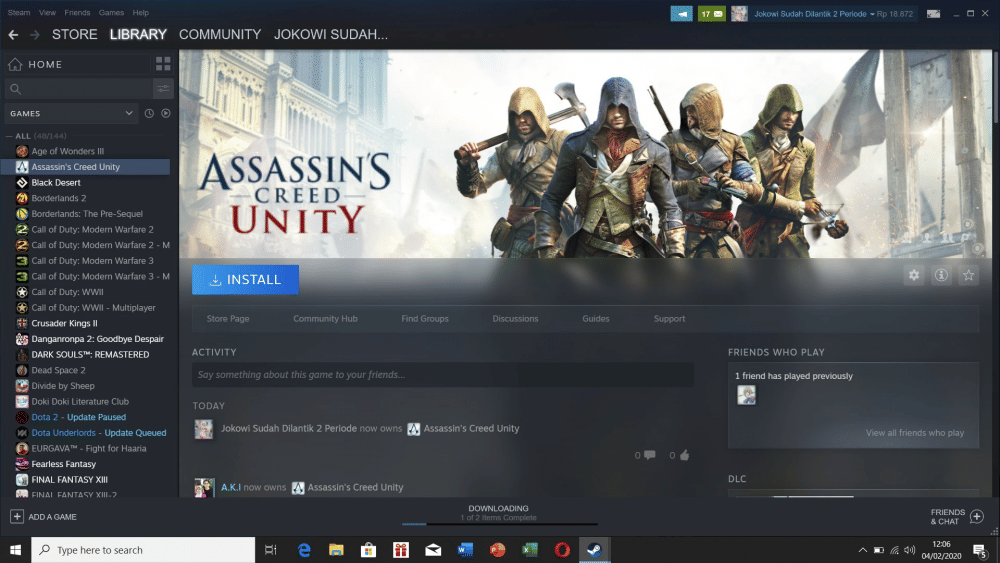Screen dimensions: 1000x563
Task: Open the 17 notifications inbox
Action: coord(712,14)
